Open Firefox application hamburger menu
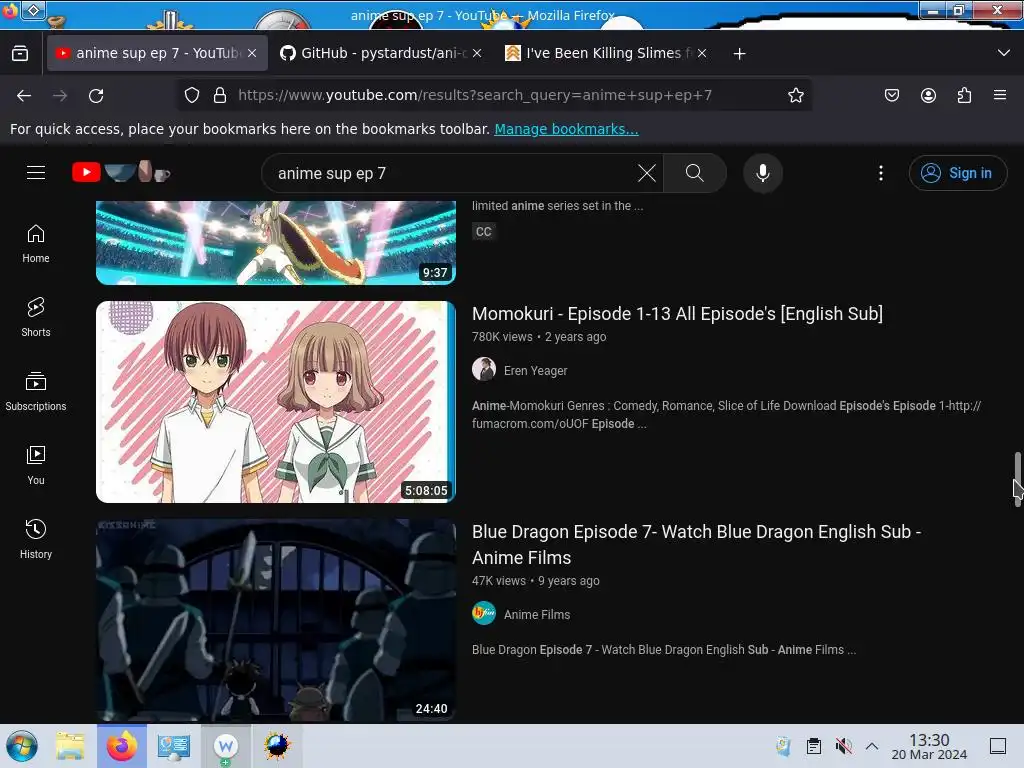The width and height of the screenshot is (1024, 768). [1000, 95]
